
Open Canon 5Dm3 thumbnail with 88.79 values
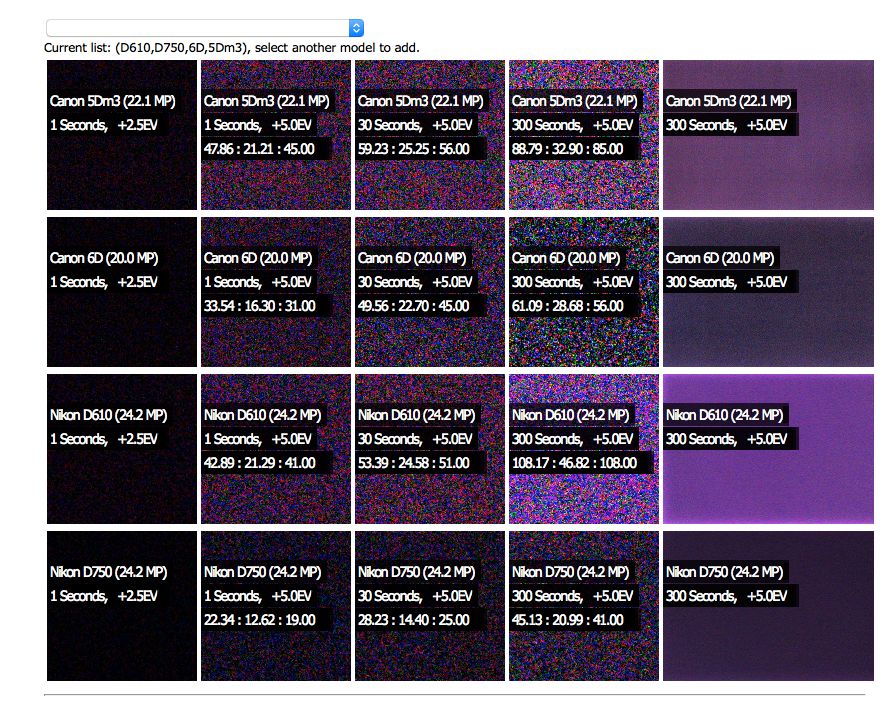(584, 135)
